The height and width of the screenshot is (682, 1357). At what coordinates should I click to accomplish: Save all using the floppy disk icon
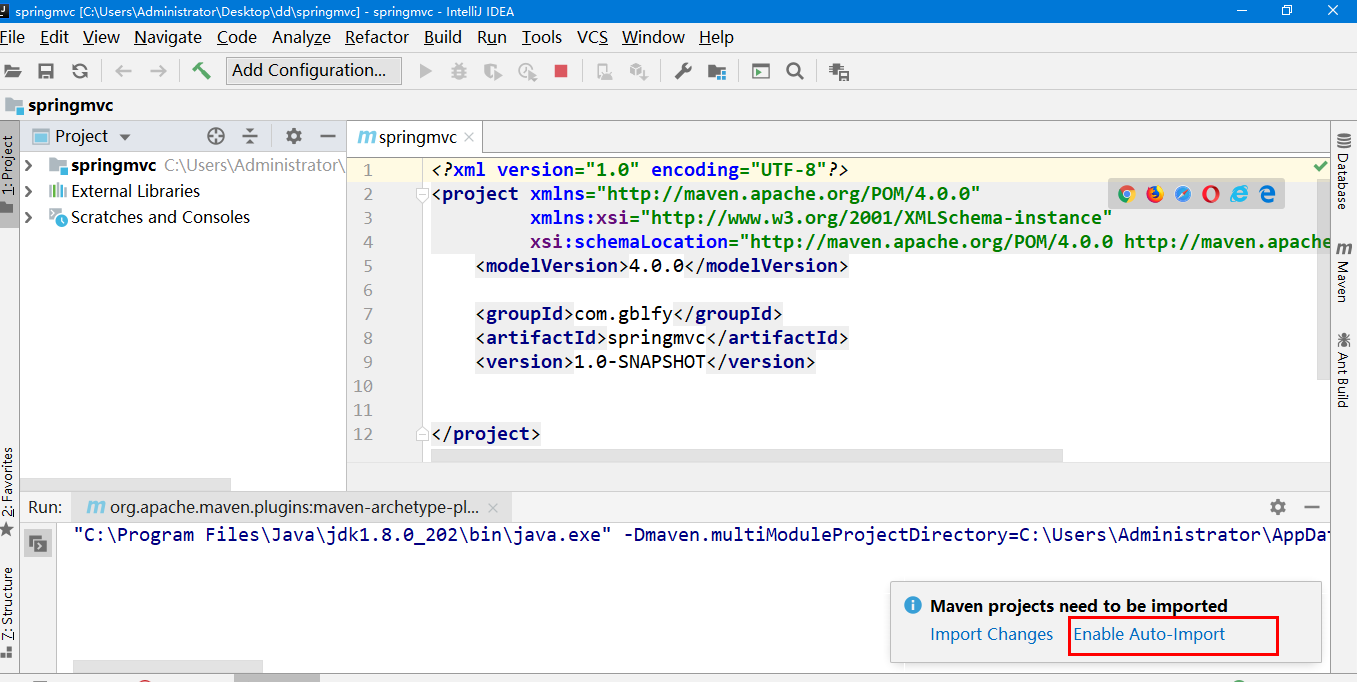click(46, 71)
